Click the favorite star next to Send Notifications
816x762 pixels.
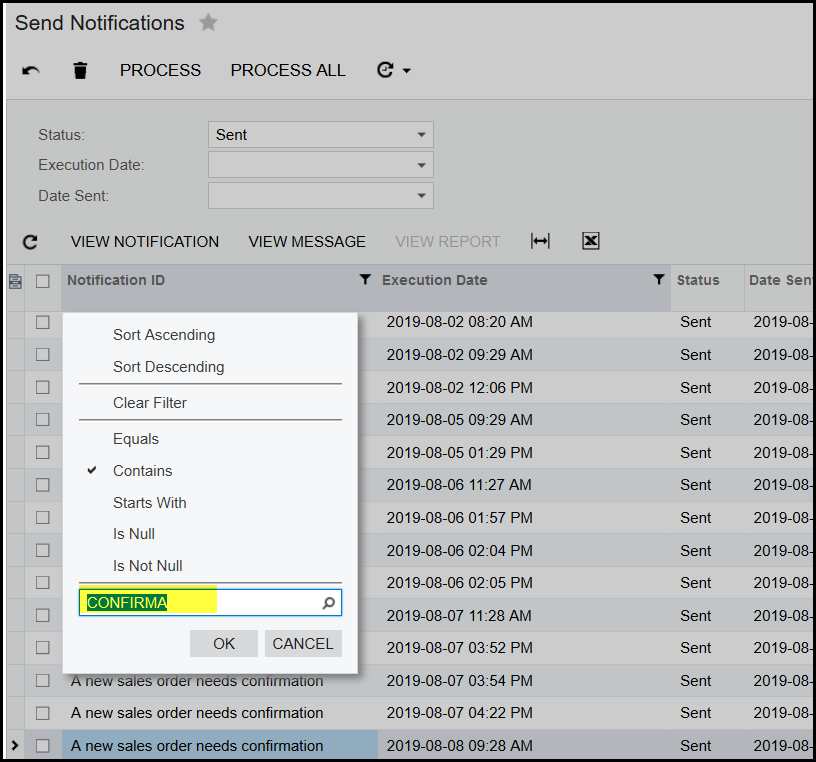[208, 23]
